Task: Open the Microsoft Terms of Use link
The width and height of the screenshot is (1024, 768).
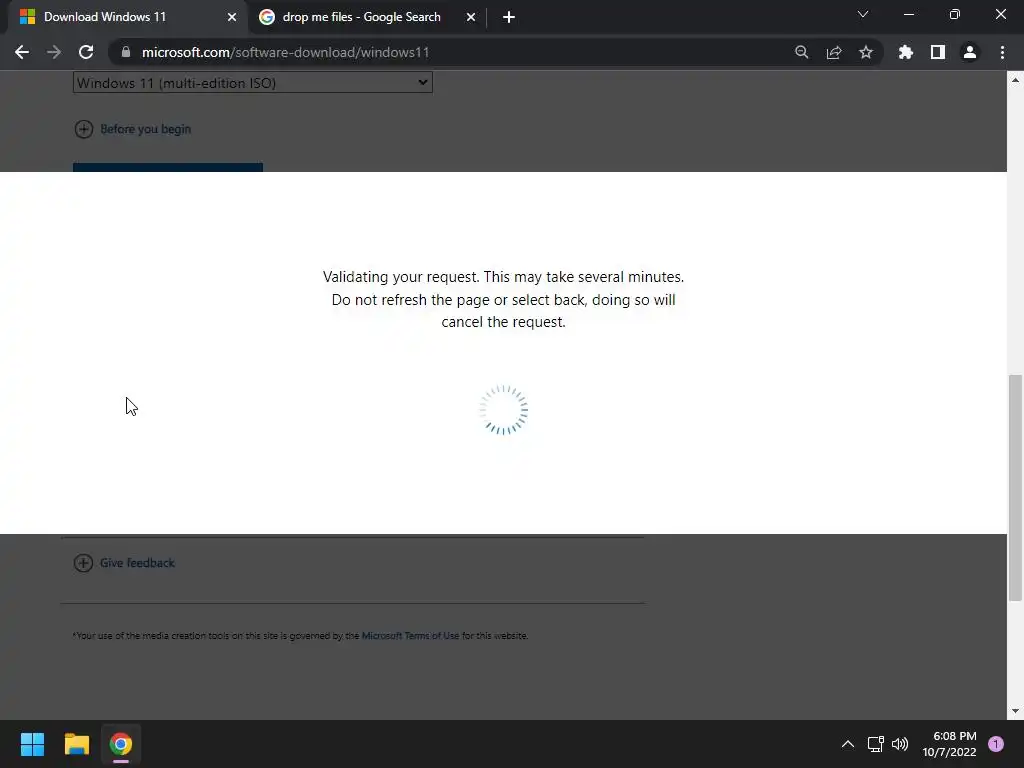Action: [x=410, y=635]
